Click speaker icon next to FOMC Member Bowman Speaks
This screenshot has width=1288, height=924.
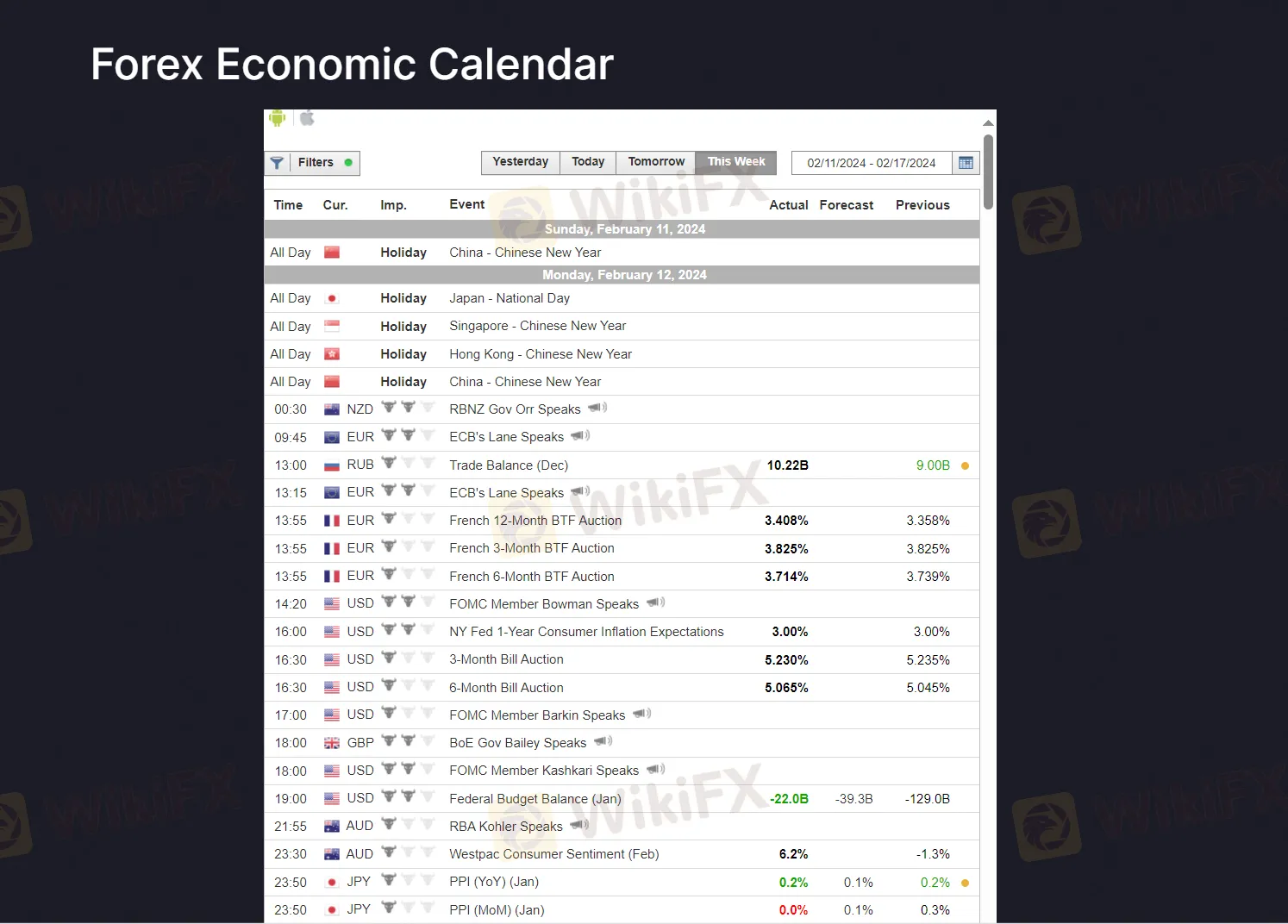click(x=655, y=602)
